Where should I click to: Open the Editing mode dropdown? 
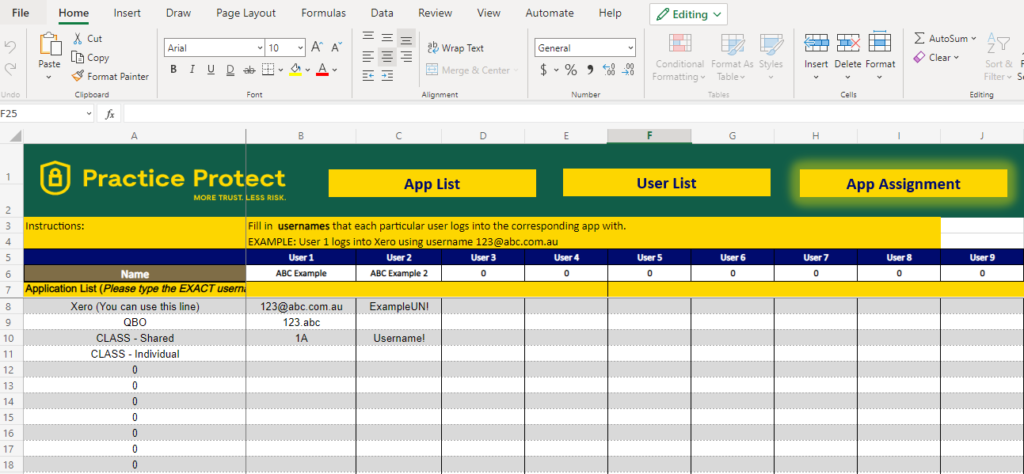point(688,14)
